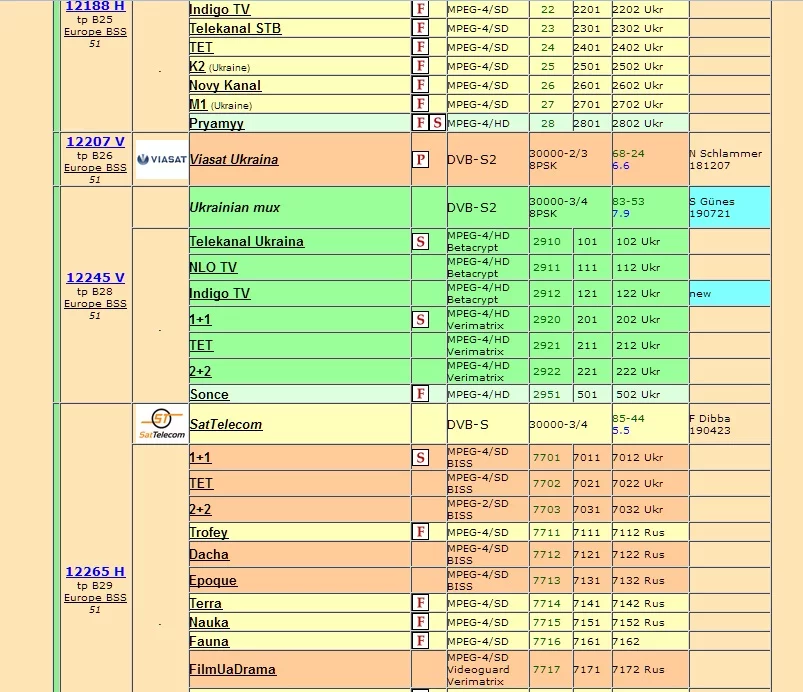Click the F icon beside Sonce
The height and width of the screenshot is (692, 803).
click(420, 394)
